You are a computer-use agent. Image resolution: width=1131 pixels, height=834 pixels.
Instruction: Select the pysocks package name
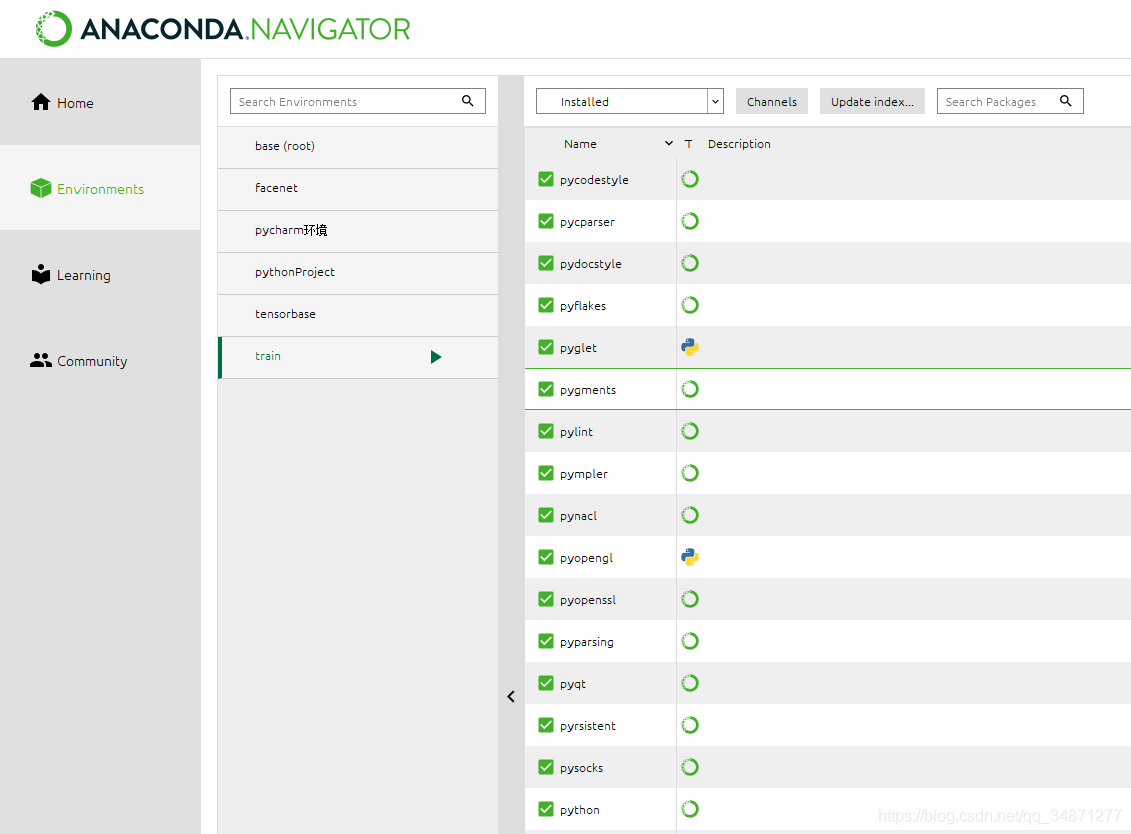click(581, 768)
